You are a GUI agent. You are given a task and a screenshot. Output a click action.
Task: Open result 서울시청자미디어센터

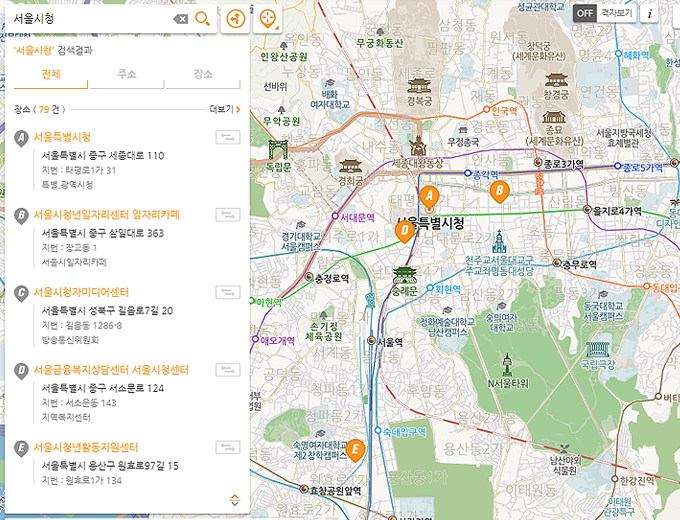[81, 292]
